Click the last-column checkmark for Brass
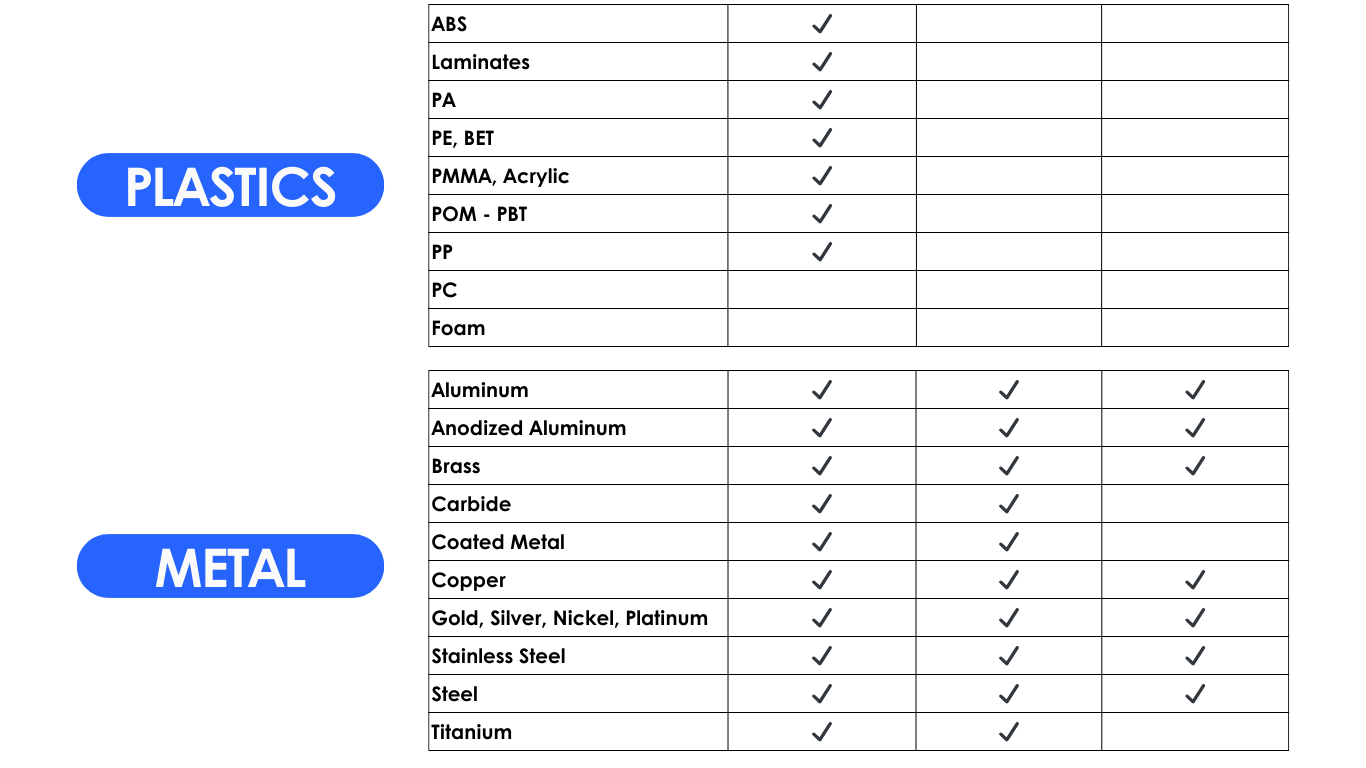Screen dimensions: 1366x768 (1195, 466)
